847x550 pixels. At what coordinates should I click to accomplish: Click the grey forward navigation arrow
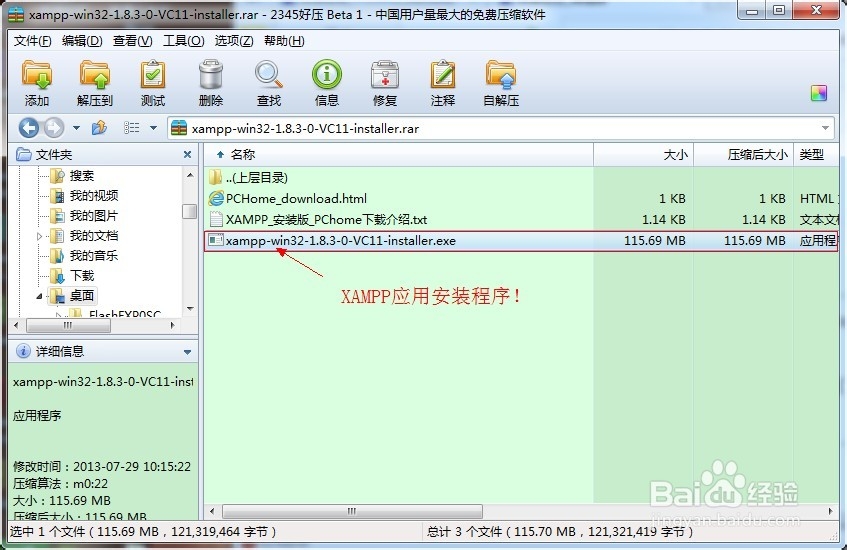[53, 128]
